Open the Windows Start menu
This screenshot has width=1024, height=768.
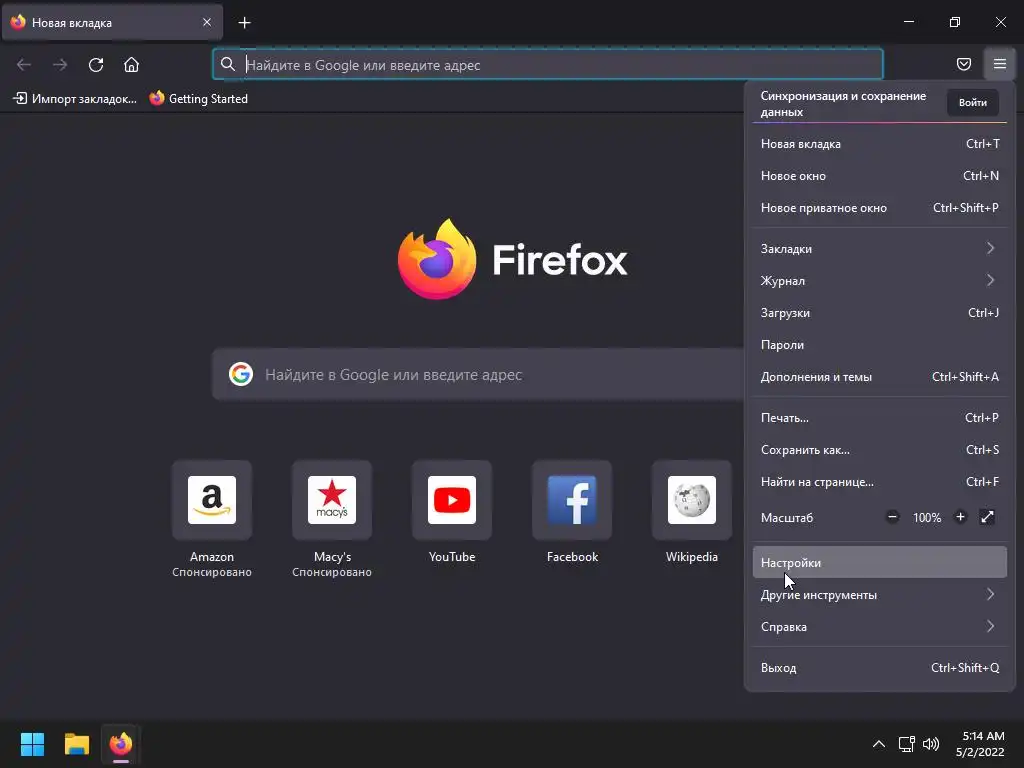click(x=32, y=744)
